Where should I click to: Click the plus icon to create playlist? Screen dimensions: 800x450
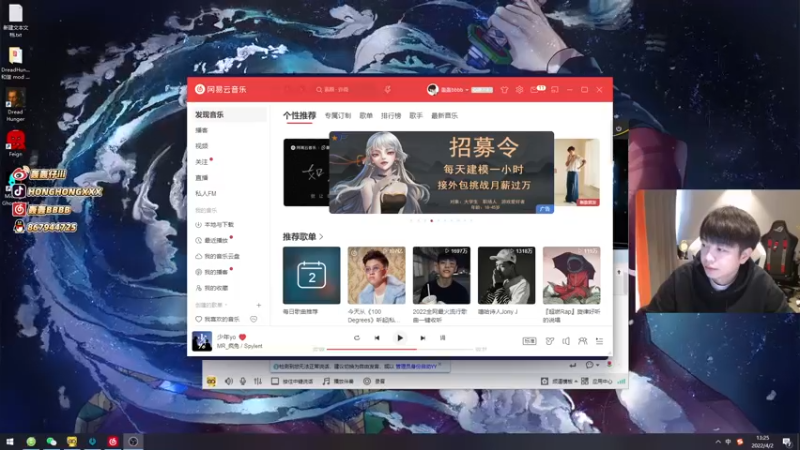[x=259, y=305]
